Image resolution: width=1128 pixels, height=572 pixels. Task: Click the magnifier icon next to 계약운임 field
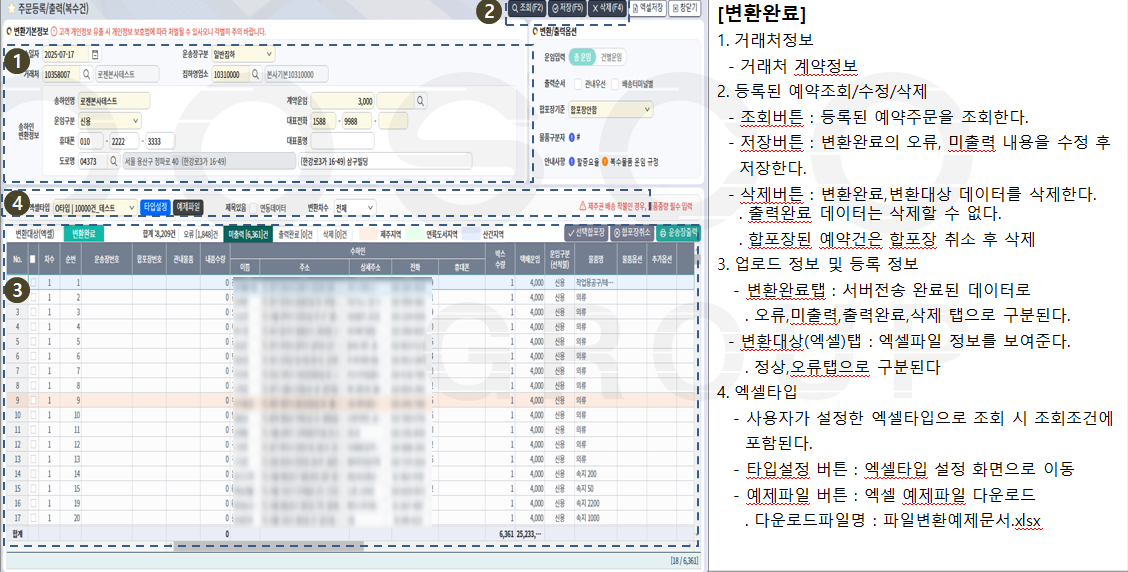click(x=421, y=101)
